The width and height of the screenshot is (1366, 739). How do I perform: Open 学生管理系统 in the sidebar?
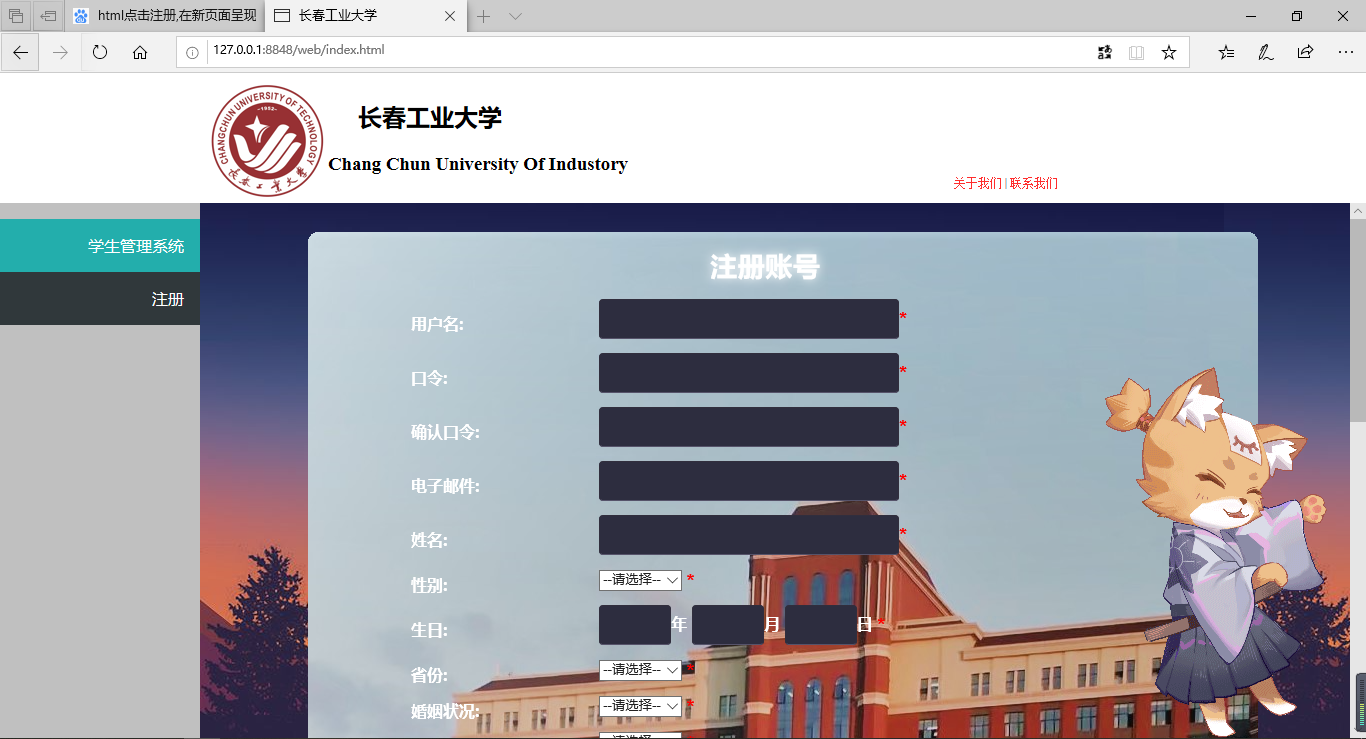click(100, 246)
